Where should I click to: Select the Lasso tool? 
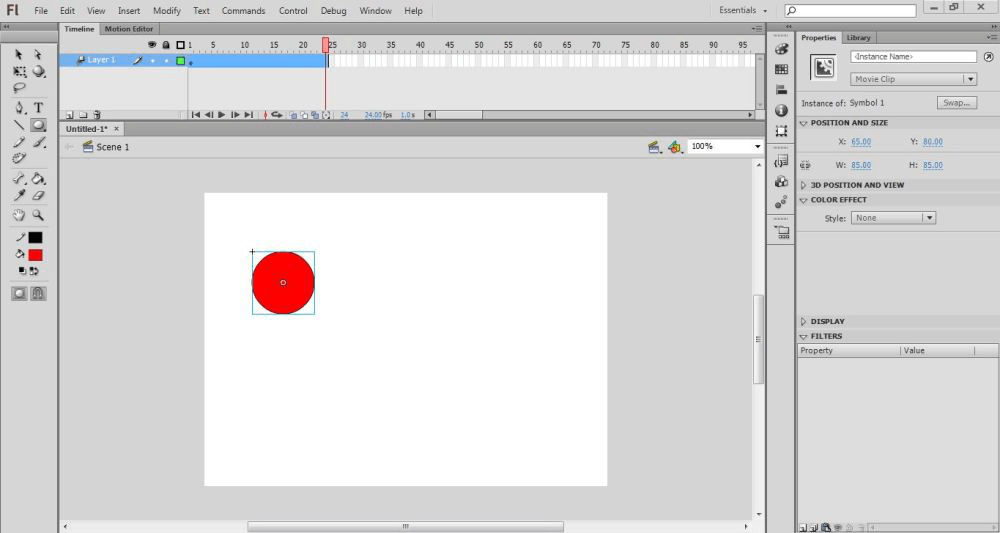click(x=19, y=89)
